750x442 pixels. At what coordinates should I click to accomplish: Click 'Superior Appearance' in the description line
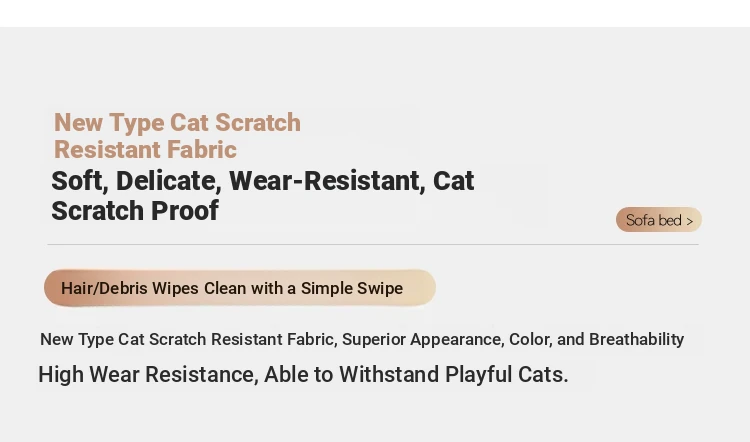point(419,339)
